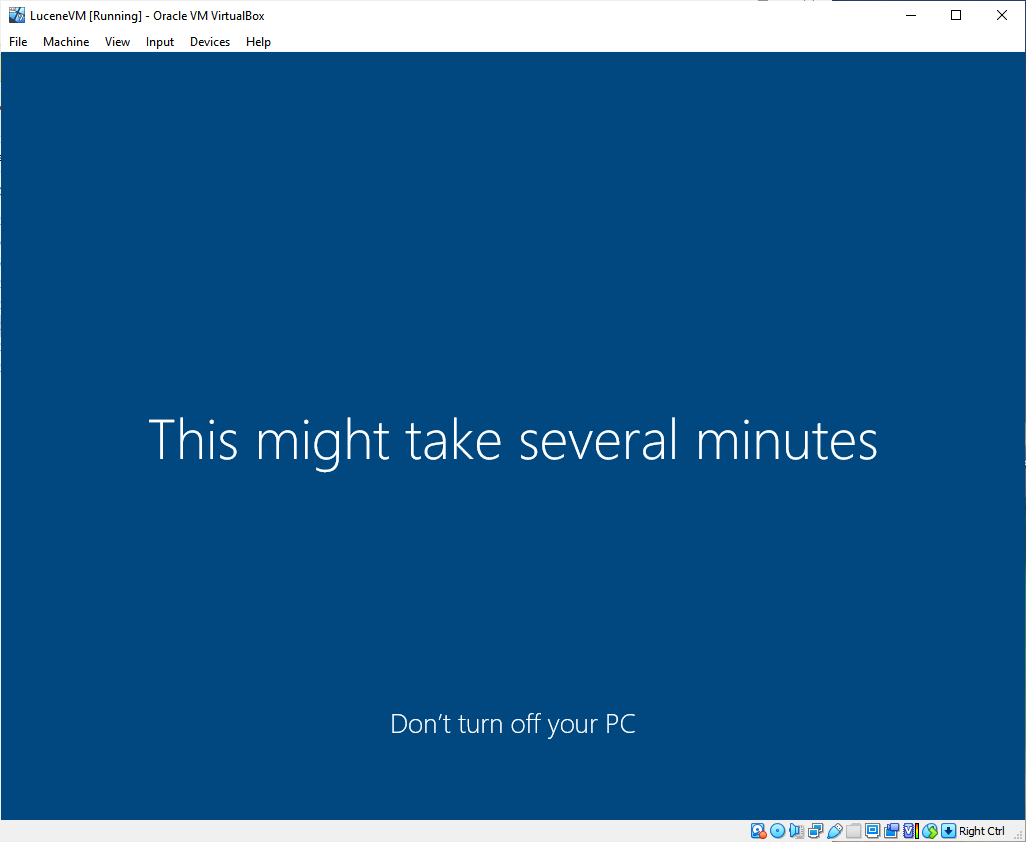The image size is (1026, 842).
Task: Open the shared folders indicator
Action: tap(853, 831)
